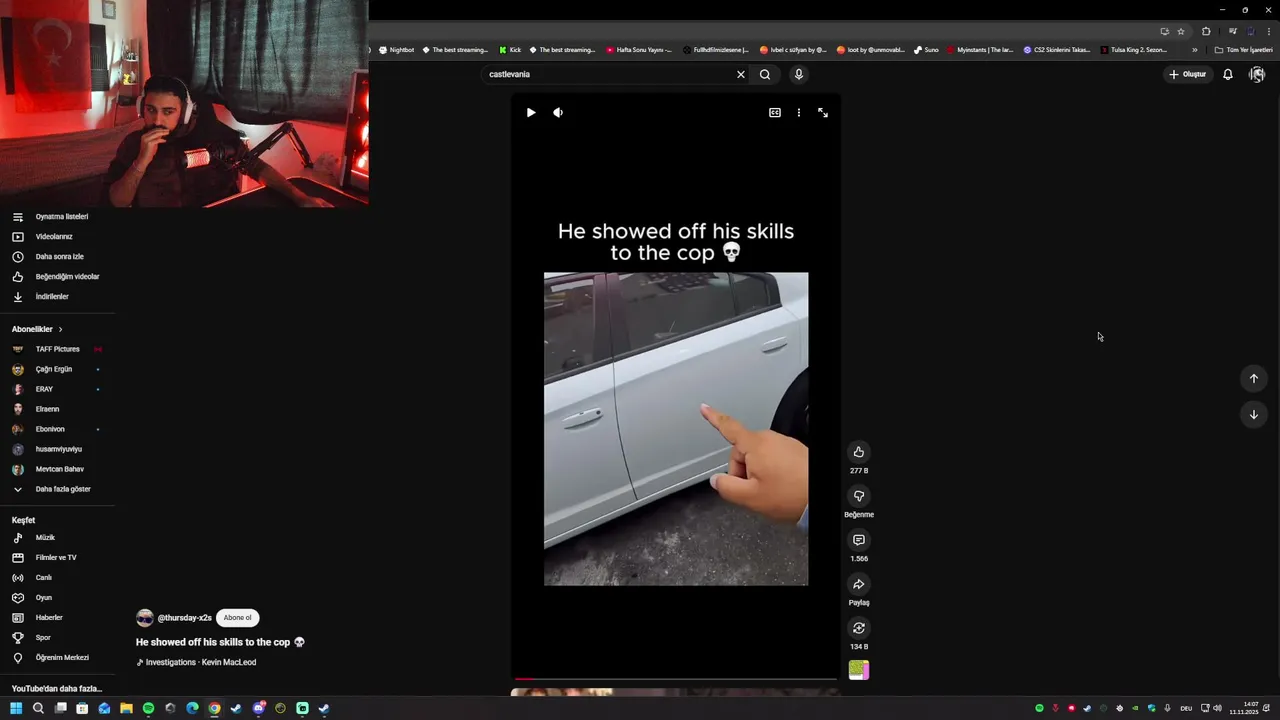Open the husamviyuviyu channel
This screenshot has width=1280, height=720.
[x=57, y=449]
